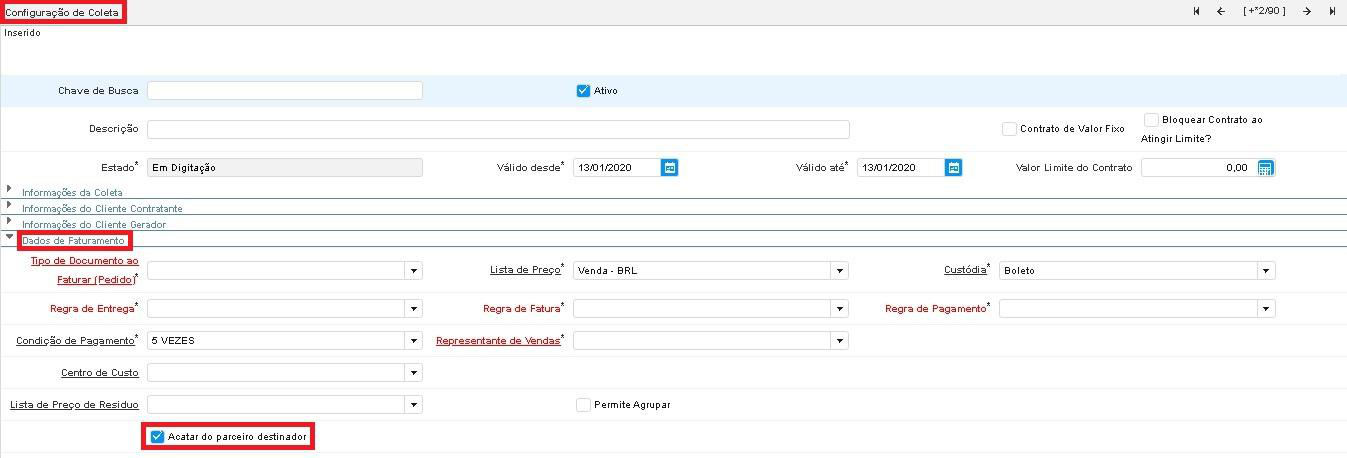The height and width of the screenshot is (458, 1347).
Task: Open the Custódia dropdown showing Boleto
Action: coord(1266,271)
